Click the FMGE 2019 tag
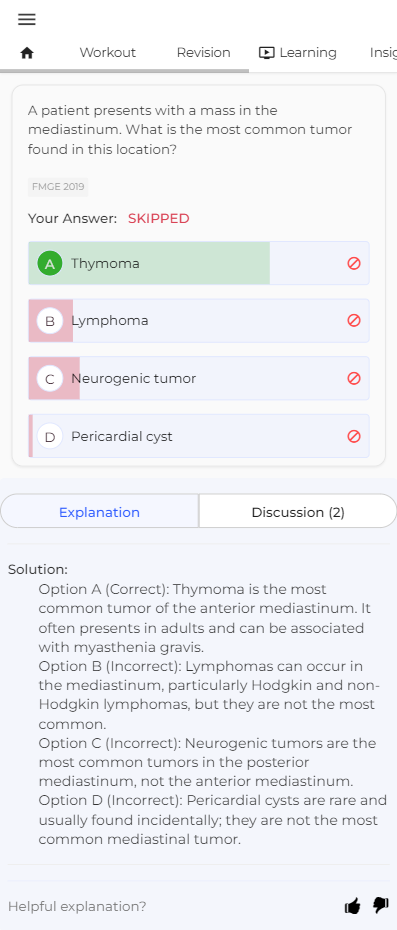The width and height of the screenshot is (397, 930). [58, 187]
